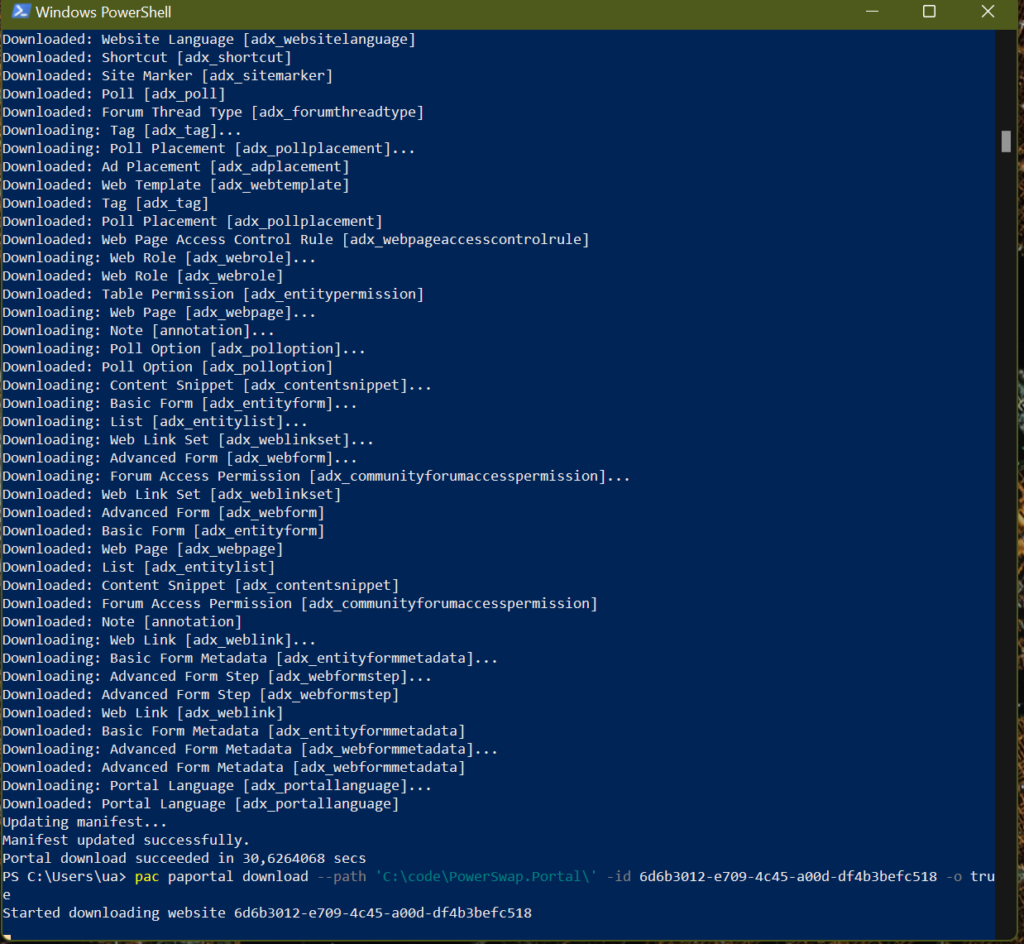This screenshot has width=1024, height=944.
Task: Click 'Portal download succeeded in 30,6264068 secs'
Action: point(184,859)
